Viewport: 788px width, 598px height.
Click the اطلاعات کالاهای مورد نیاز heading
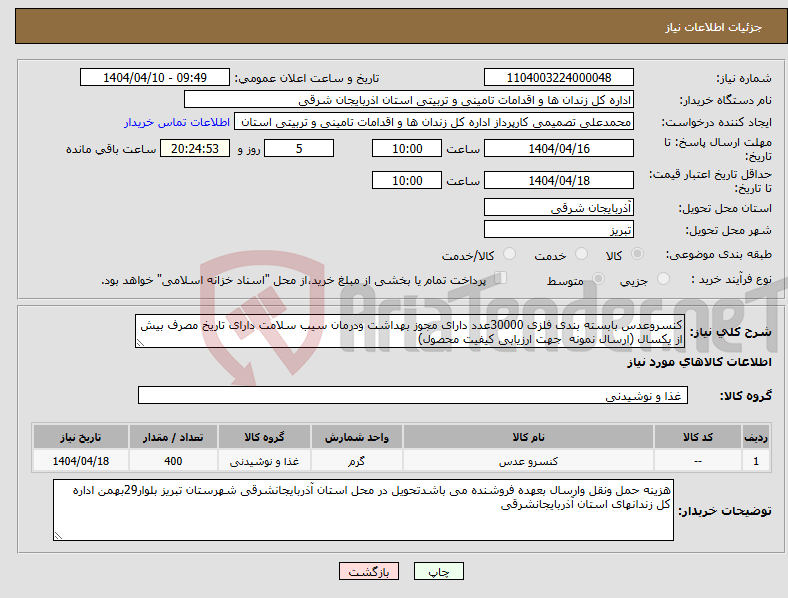click(700, 362)
